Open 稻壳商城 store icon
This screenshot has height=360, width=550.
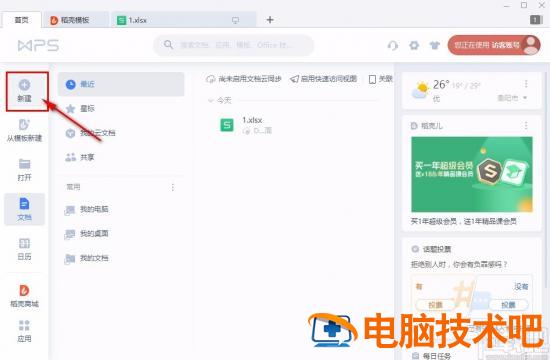click(24, 290)
